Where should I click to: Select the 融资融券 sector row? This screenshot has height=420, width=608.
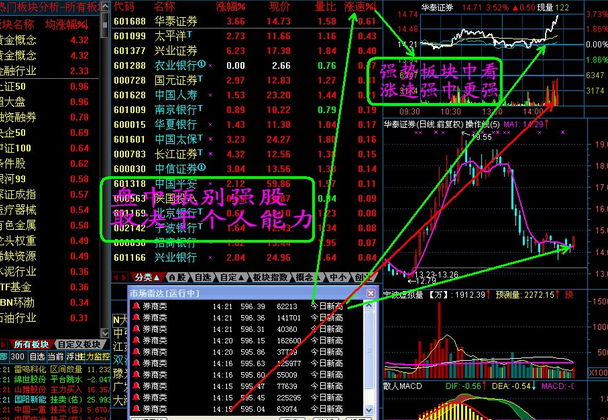pos(50,117)
